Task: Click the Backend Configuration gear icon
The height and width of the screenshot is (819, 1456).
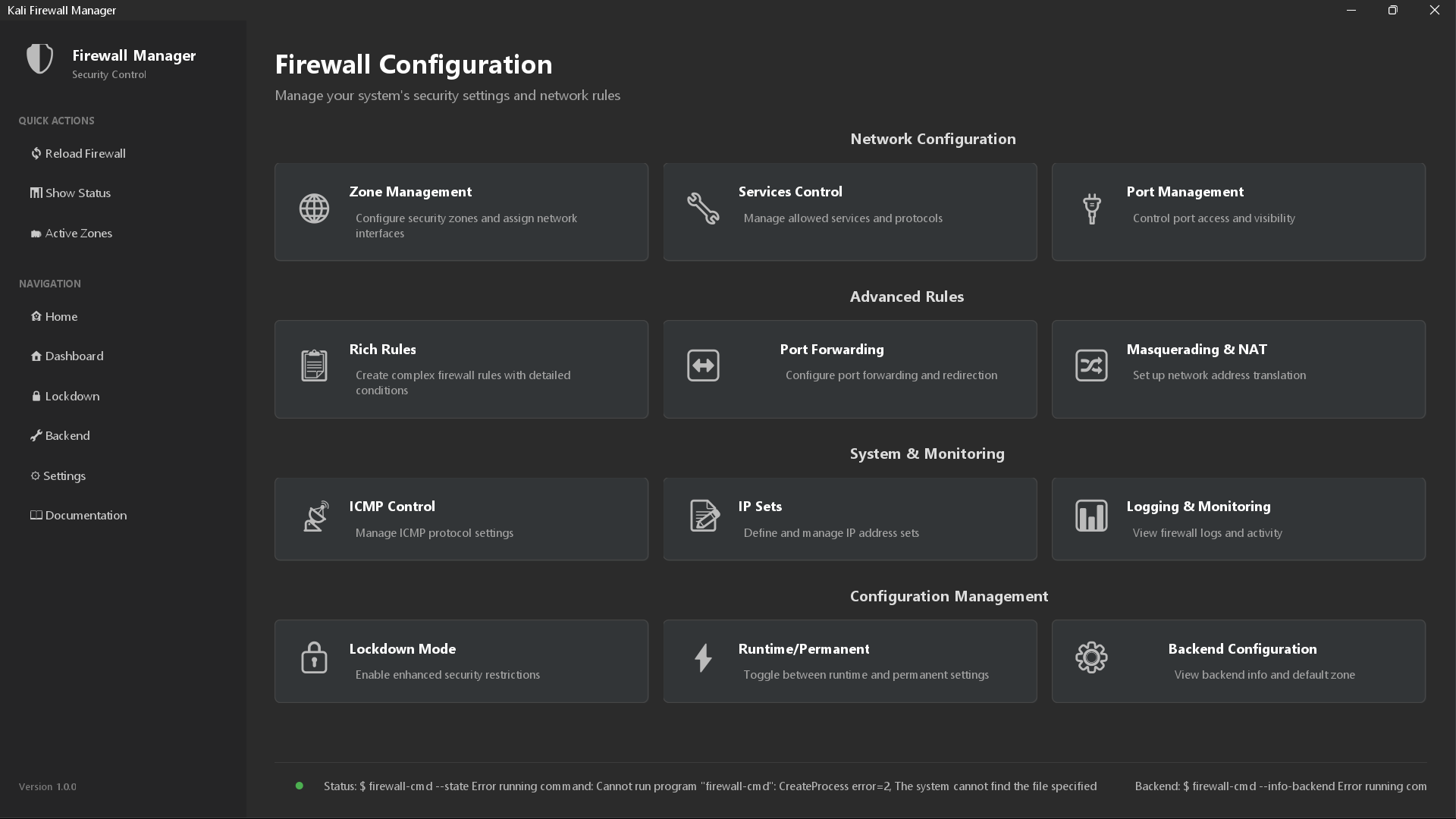Action: point(1092,657)
